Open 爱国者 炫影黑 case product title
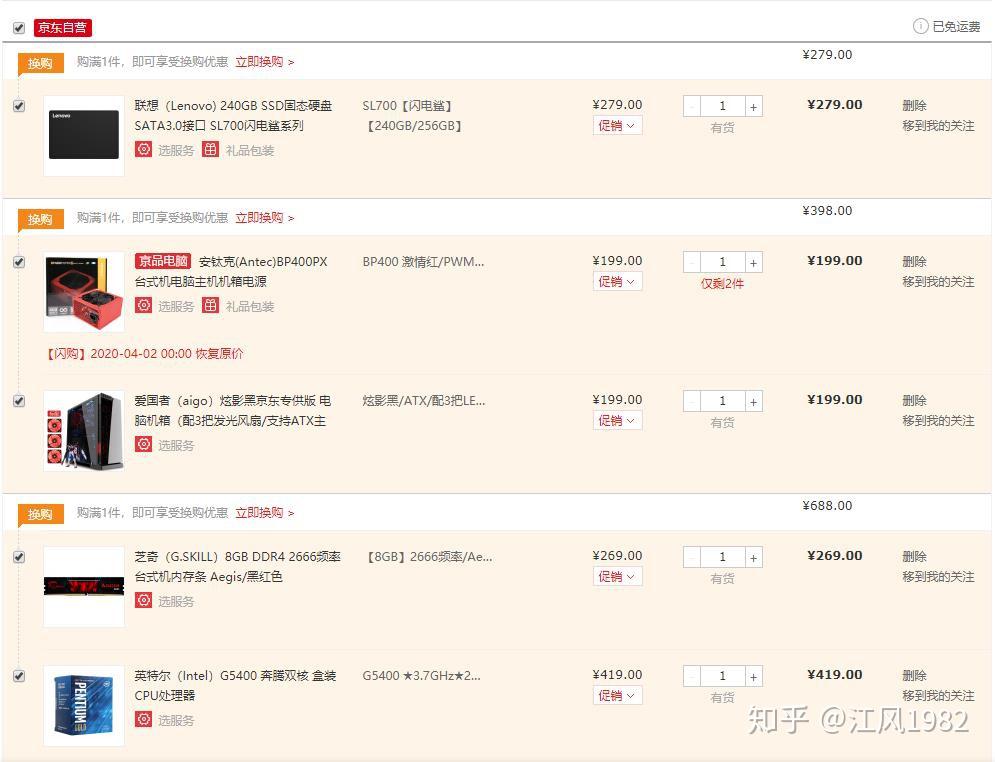 [233, 411]
